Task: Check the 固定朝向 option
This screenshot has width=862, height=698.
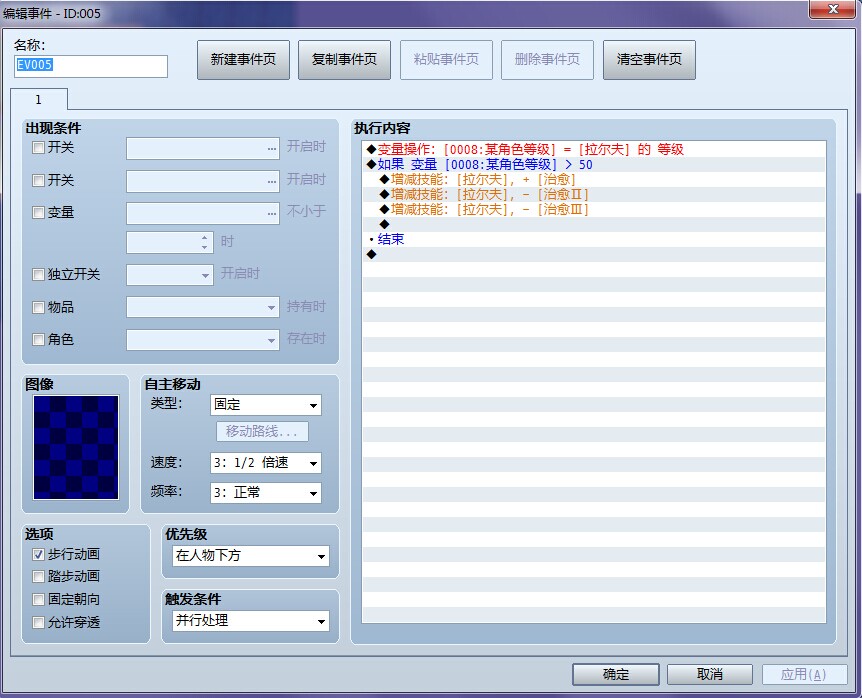Action: coord(38,599)
